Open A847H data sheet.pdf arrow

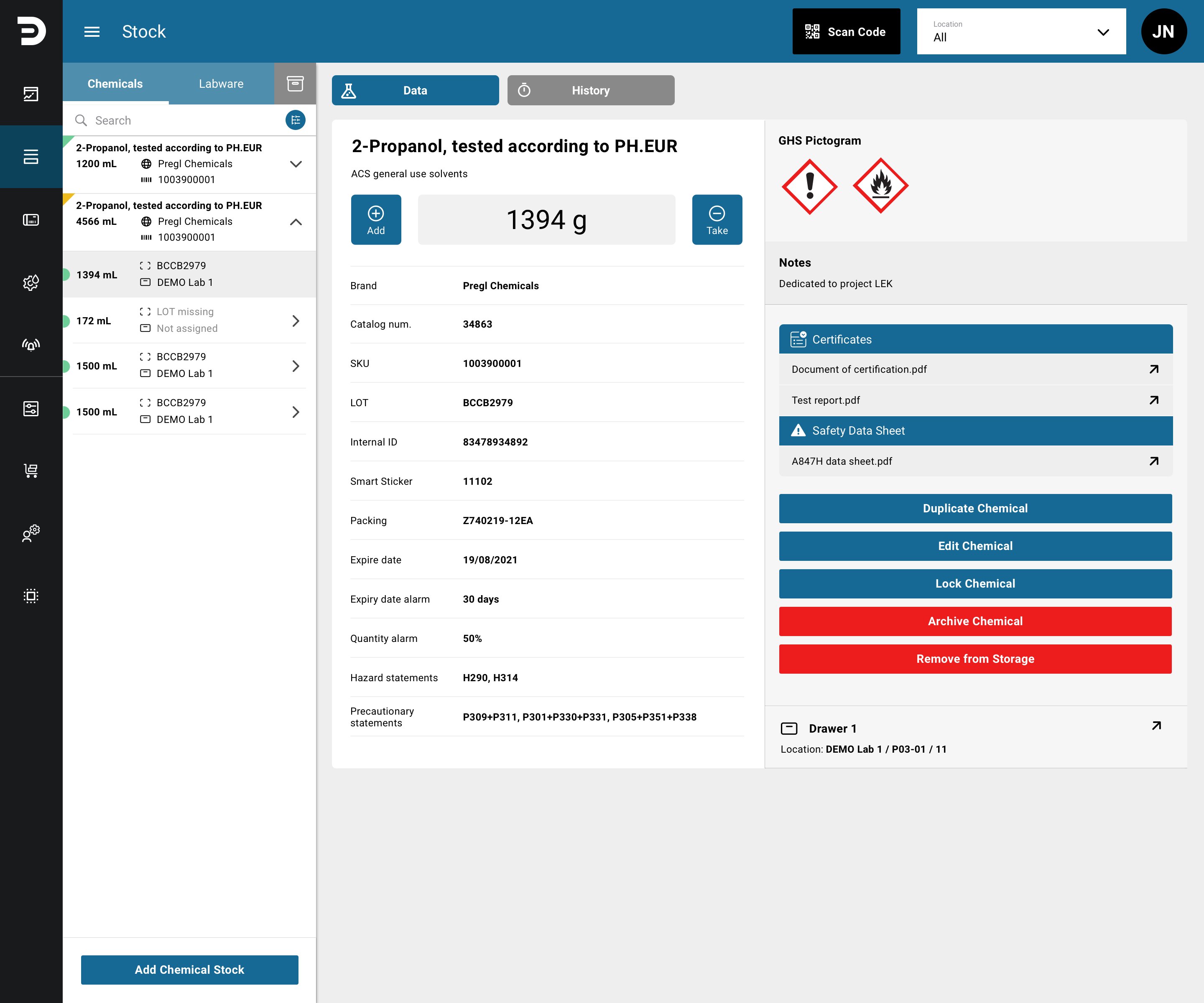(1154, 461)
